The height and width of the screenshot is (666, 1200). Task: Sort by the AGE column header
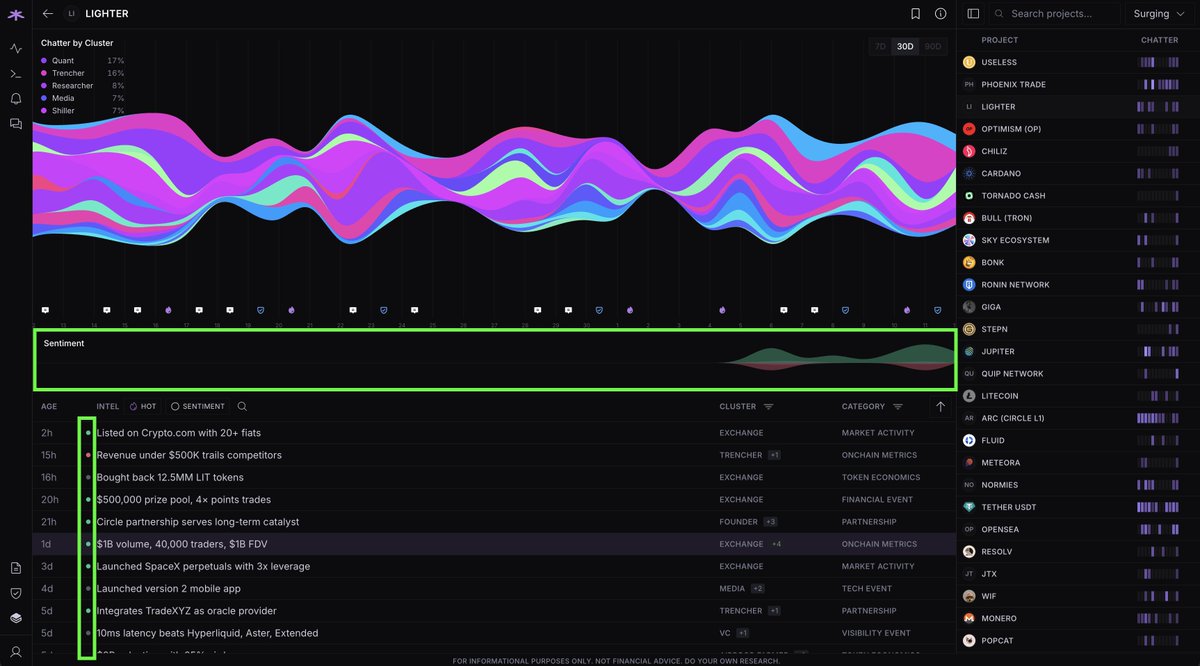tap(49, 407)
